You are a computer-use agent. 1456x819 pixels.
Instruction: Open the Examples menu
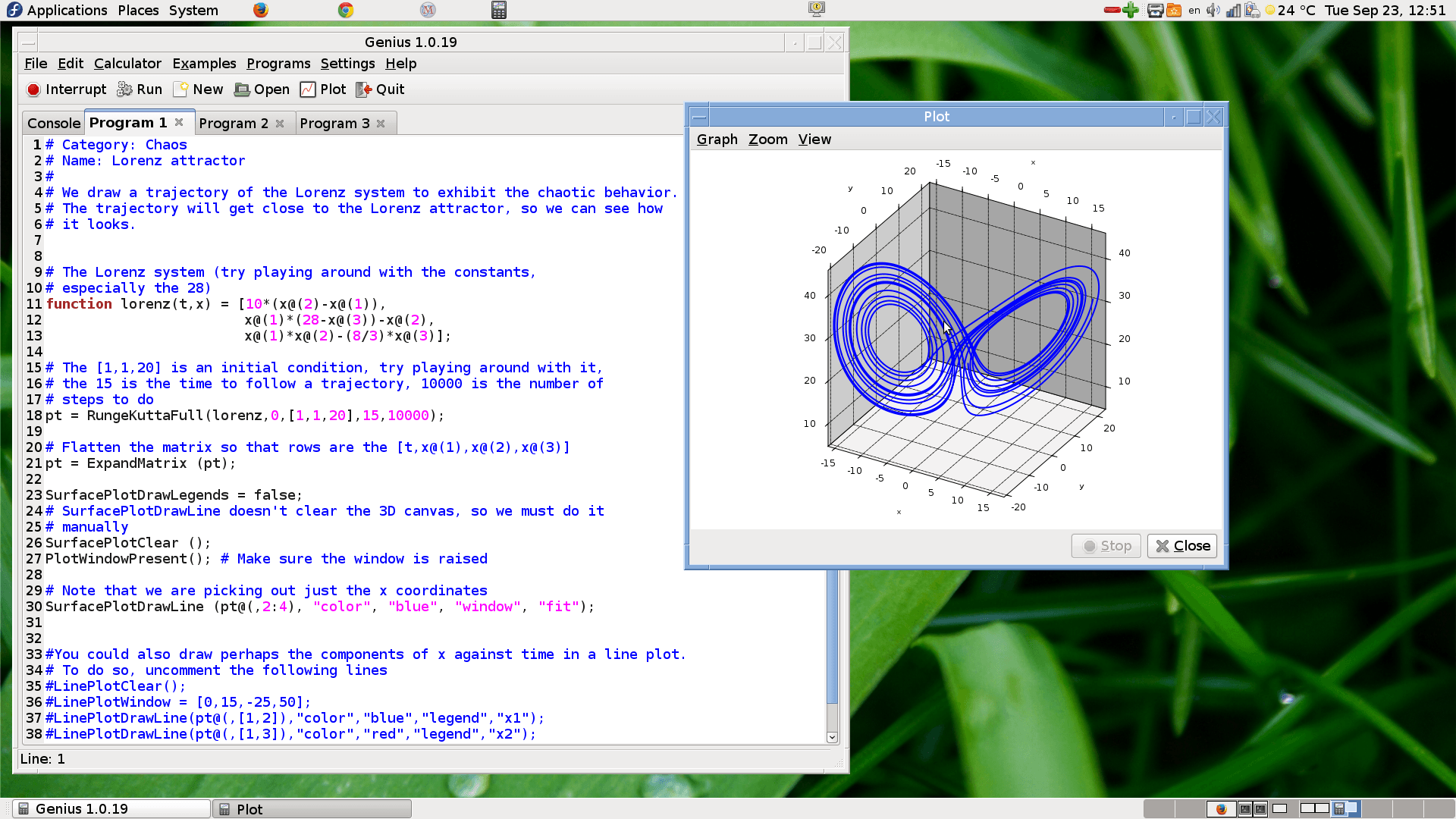tap(205, 63)
